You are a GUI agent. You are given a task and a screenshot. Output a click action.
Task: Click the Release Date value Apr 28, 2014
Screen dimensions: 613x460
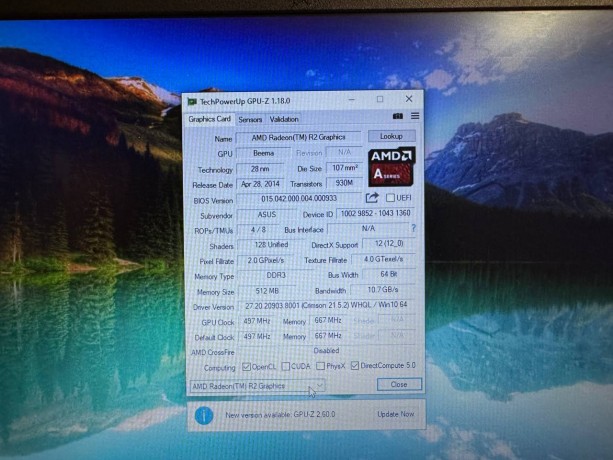pyautogui.click(x=260, y=184)
